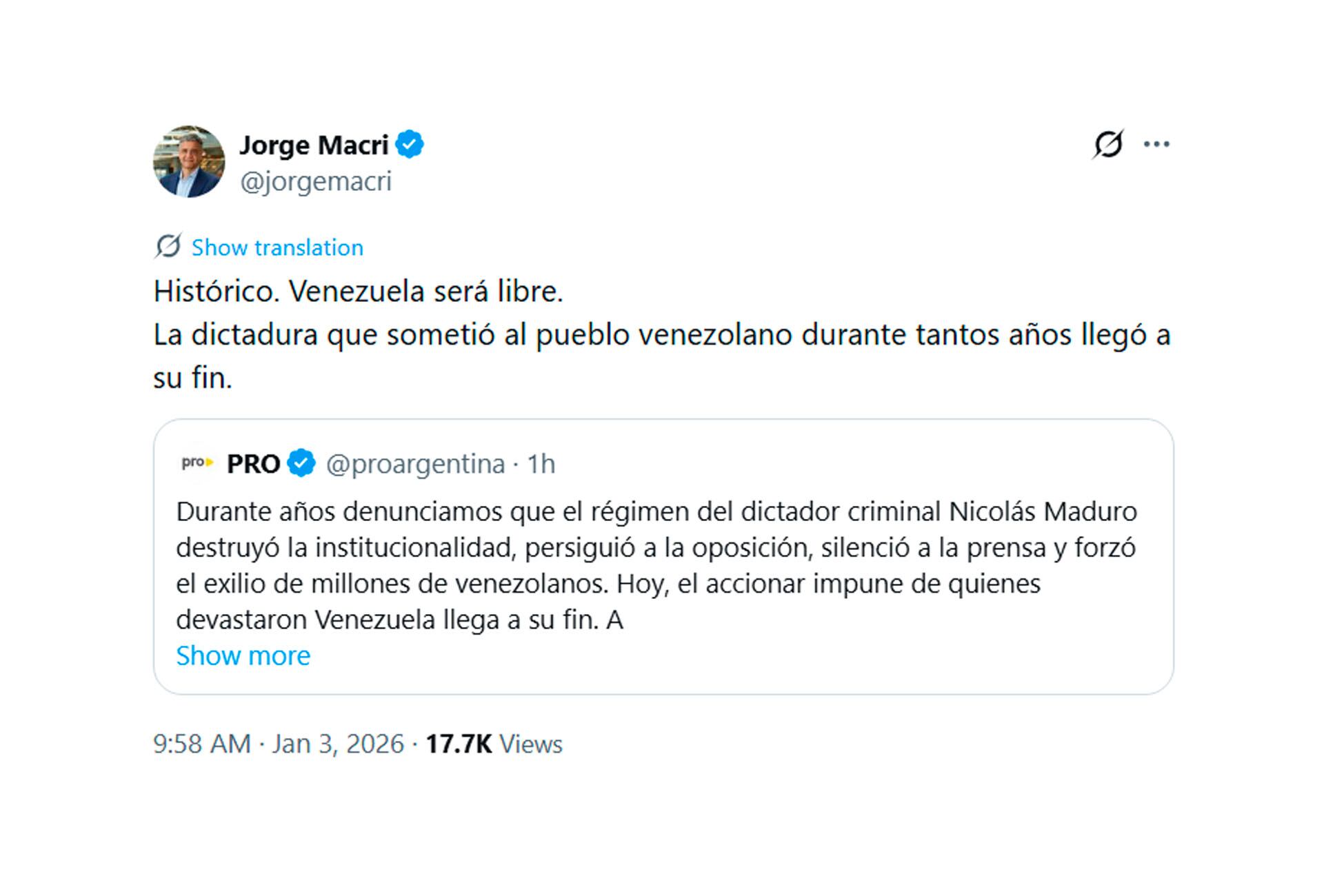This screenshot has width=1324, height=896.
Task: Click the @proargentina handle
Action: [x=414, y=464]
